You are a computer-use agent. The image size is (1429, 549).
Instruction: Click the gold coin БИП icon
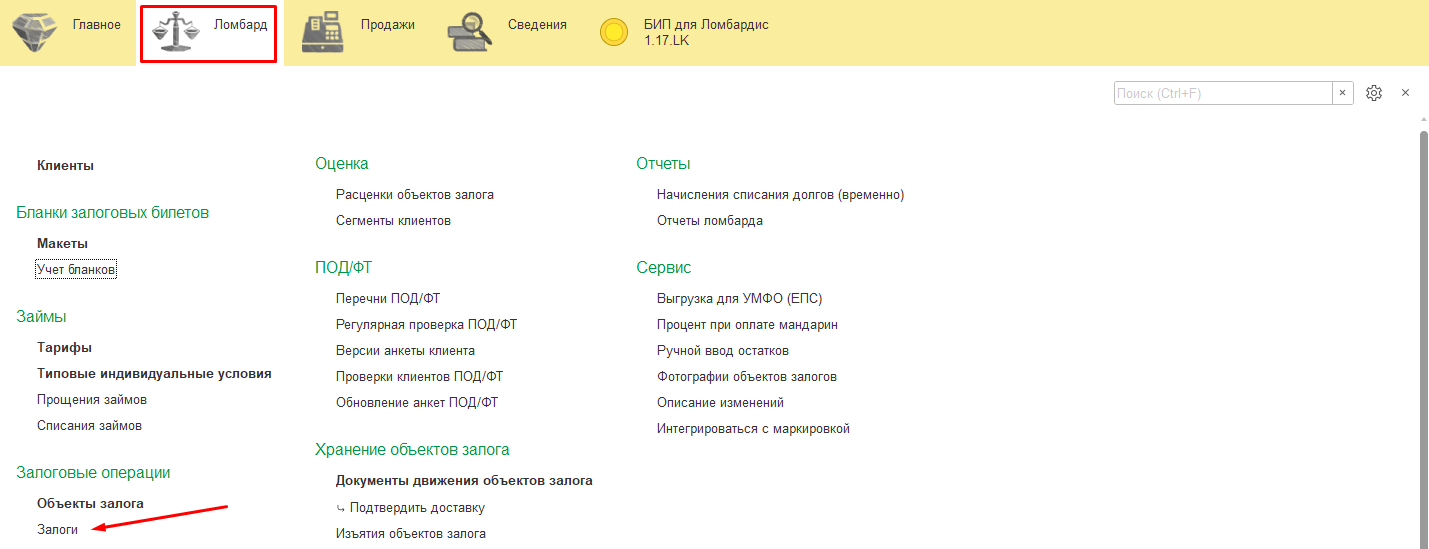(614, 33)
